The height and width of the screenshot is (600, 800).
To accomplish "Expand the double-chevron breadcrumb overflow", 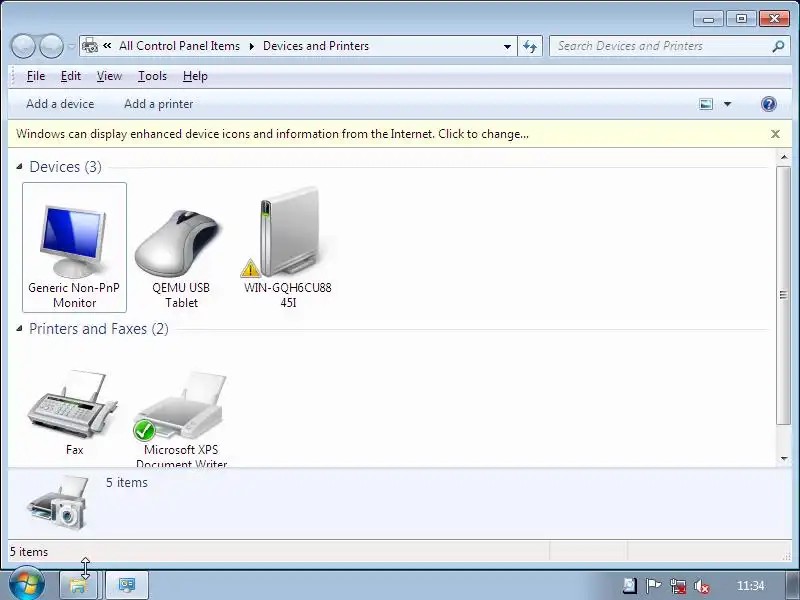I will click(107, 45).
